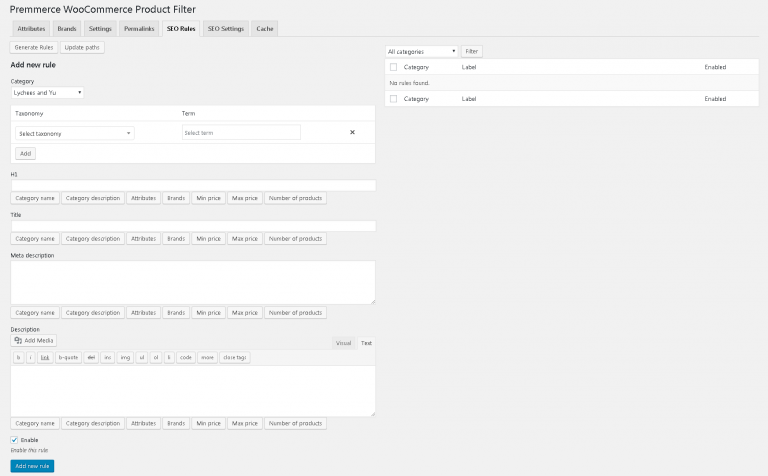This screenshot has width=768, height=476.
Task: Insert Min price variable under H1
Action: coord(209,198)
